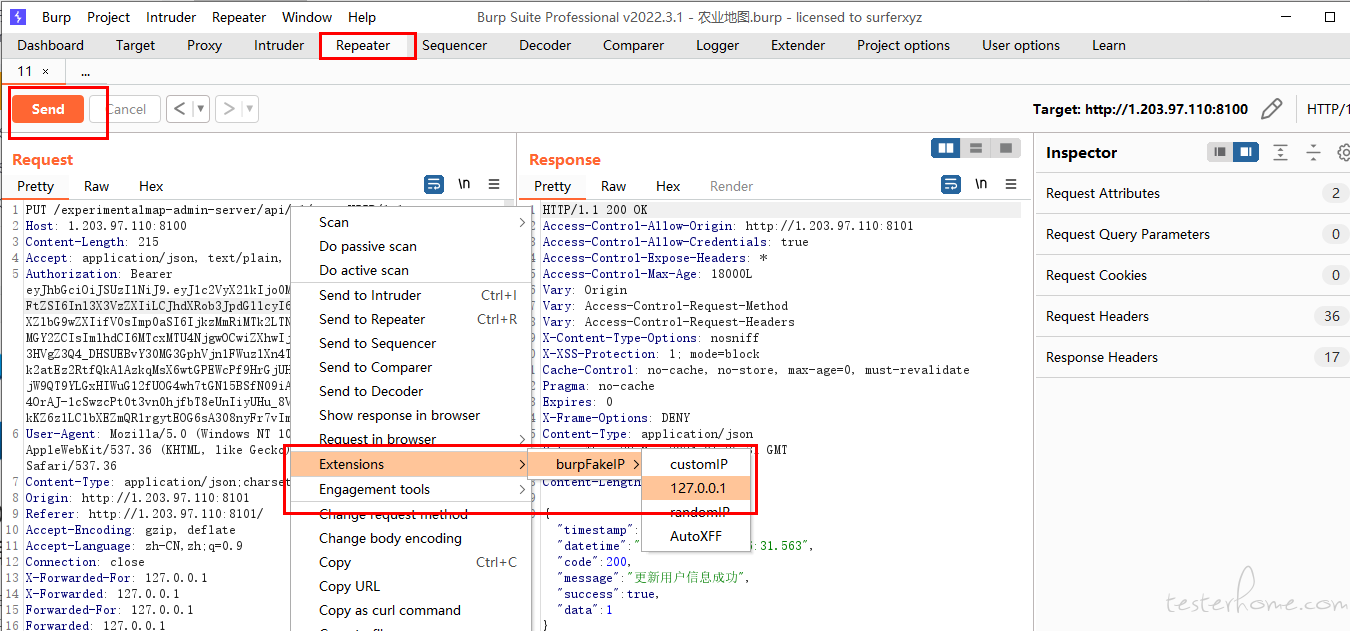The height and width of the screenshot is (631, 1350).
Task: Choose Change body encoding
Action: click(410, 538)
